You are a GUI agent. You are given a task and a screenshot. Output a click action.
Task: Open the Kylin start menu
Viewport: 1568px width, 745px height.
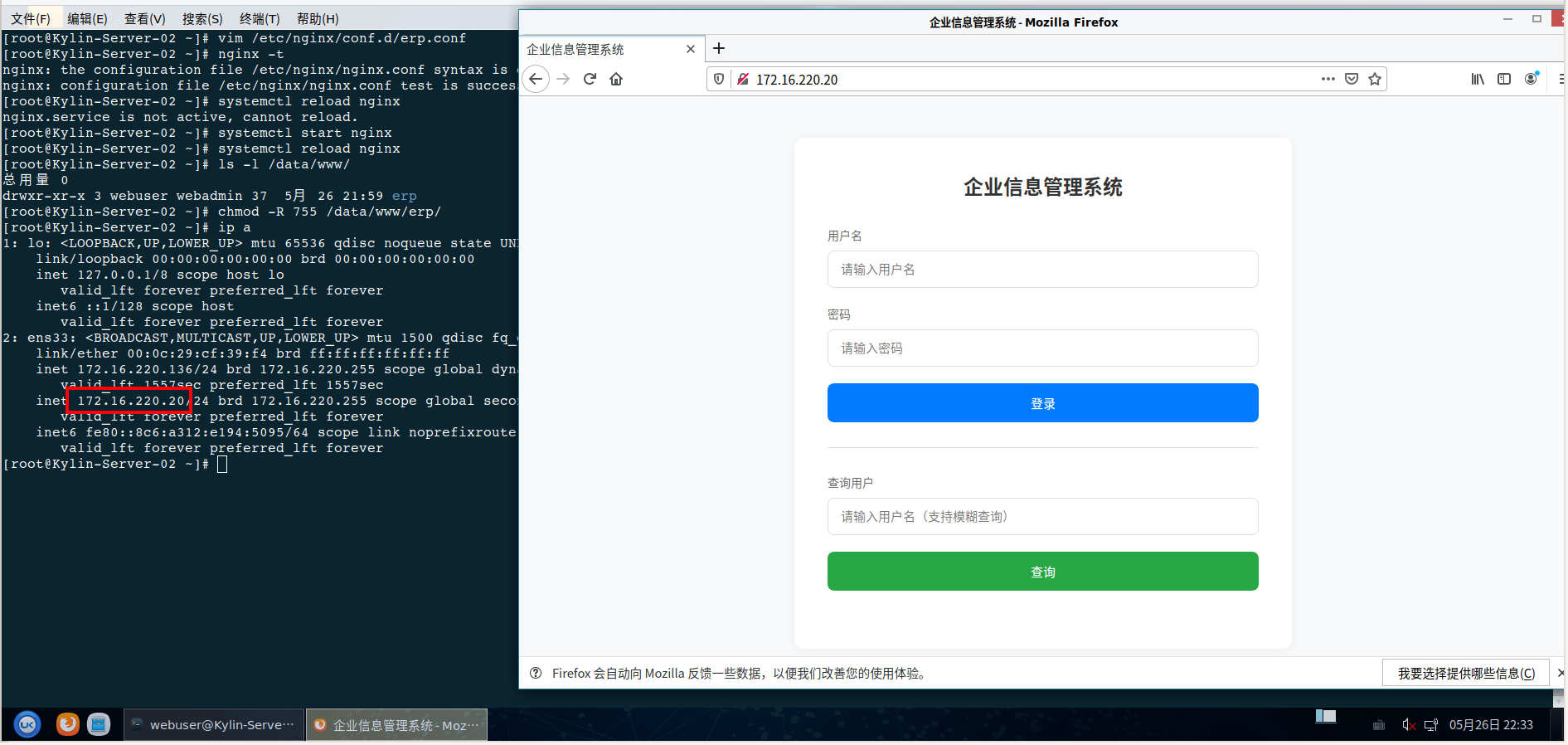coord(27,724)
